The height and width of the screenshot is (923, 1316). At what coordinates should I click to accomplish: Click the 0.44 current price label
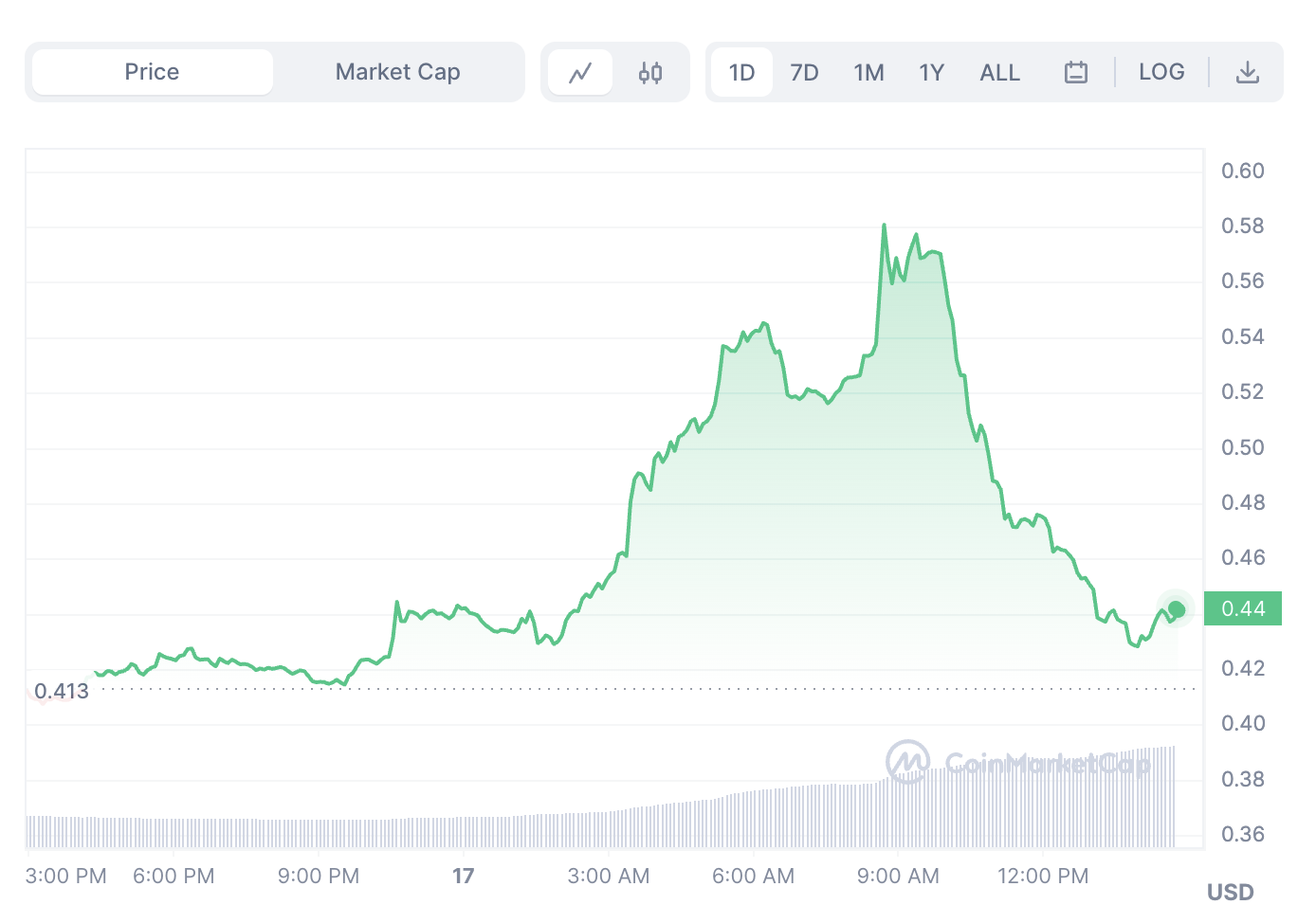tap(1243, 608)
